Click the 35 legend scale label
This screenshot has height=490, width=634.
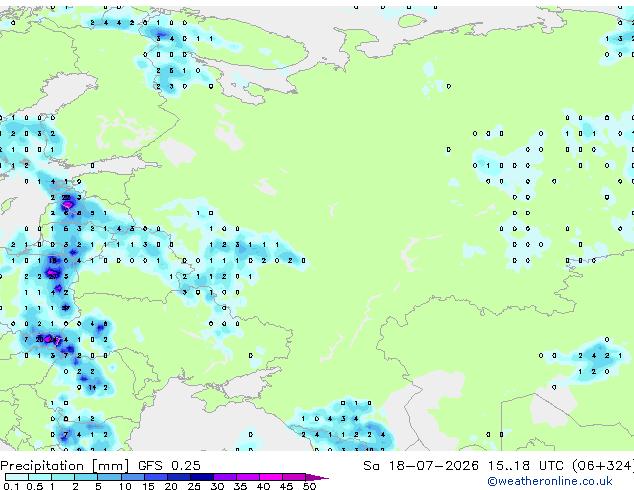[240, 486]
